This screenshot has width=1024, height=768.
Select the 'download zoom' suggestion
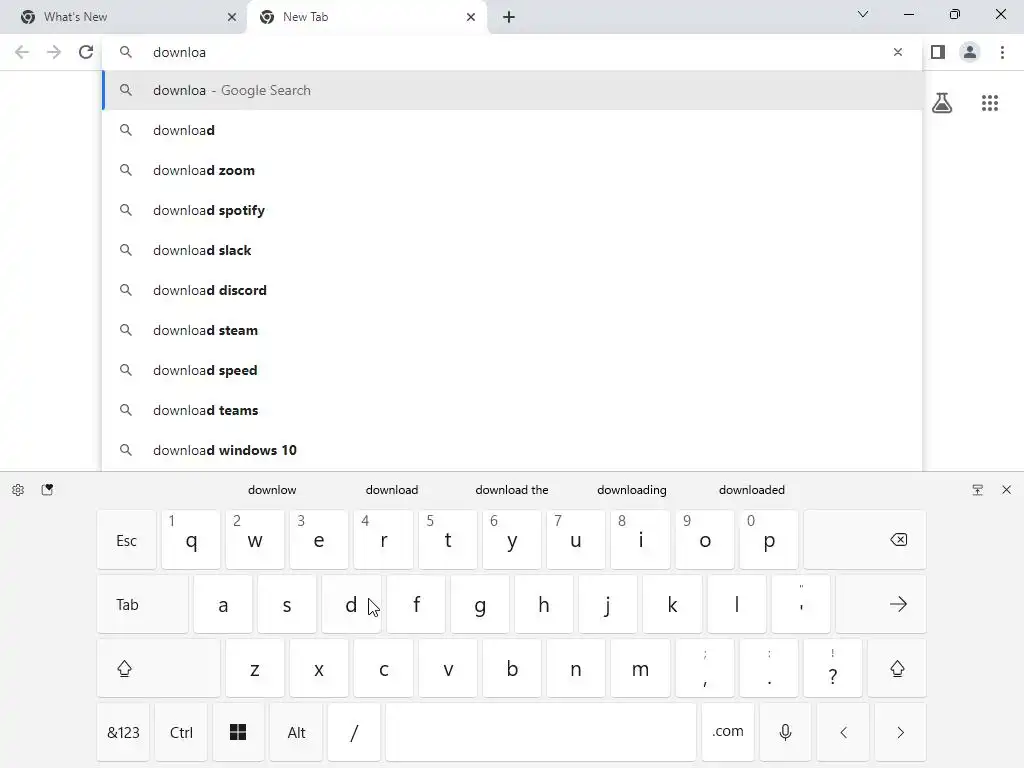(x=512, y=170)
